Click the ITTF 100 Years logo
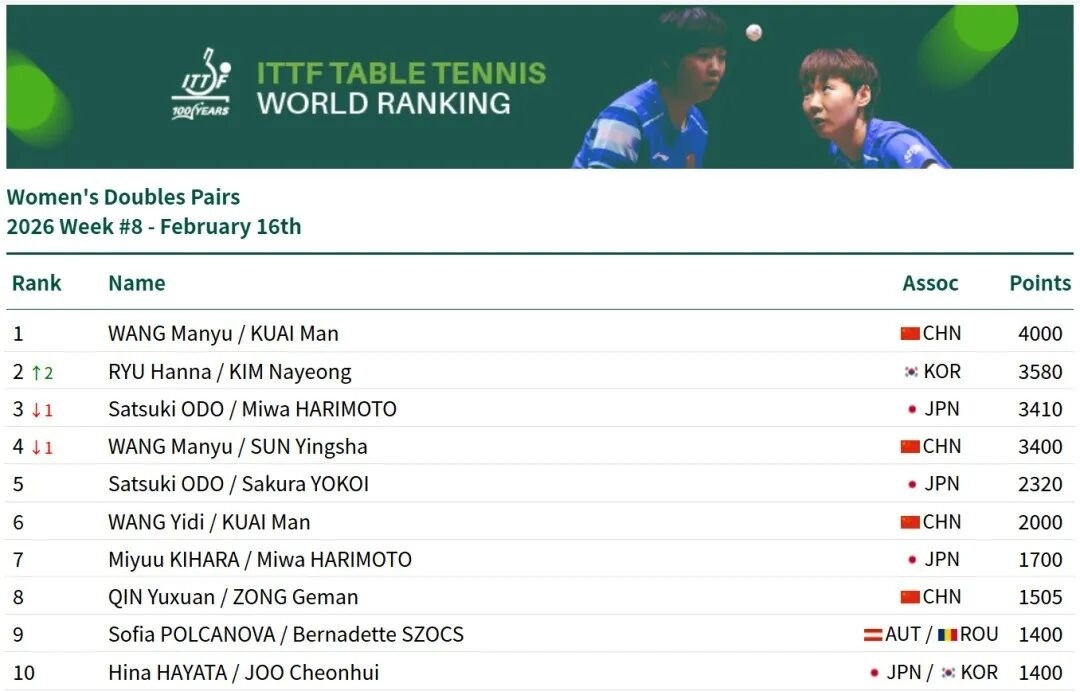This screenshot has width=1080, height=692. coord(201,84)
